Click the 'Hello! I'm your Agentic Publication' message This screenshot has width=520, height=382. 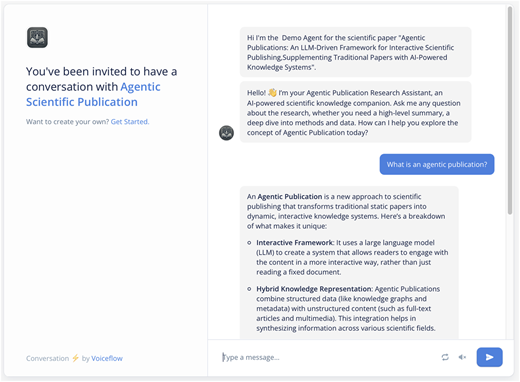click(x=355, y=112)
